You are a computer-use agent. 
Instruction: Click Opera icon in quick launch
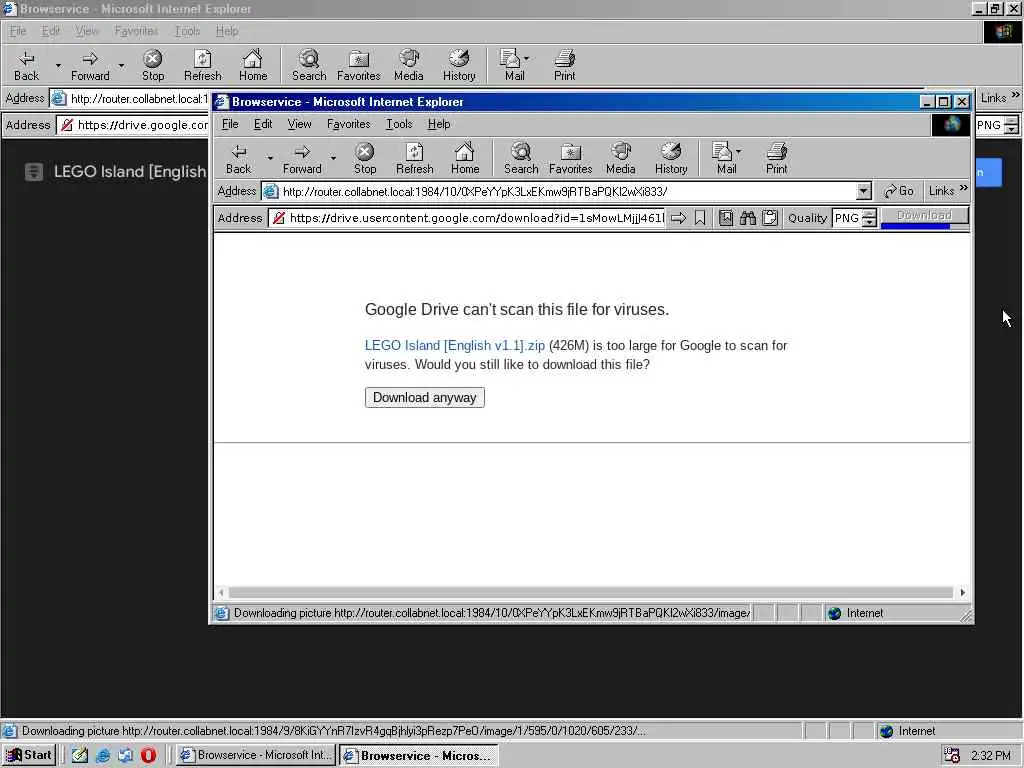click(x=148, y=755)
